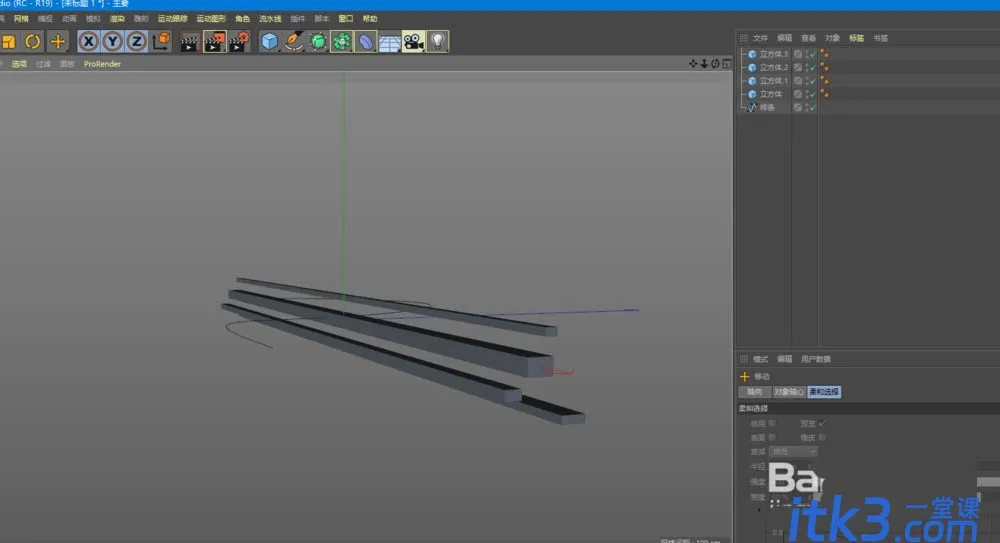Screen dimensions: 1000x543
Task: Open the 运动图形 menu
Action: [211, 19]
